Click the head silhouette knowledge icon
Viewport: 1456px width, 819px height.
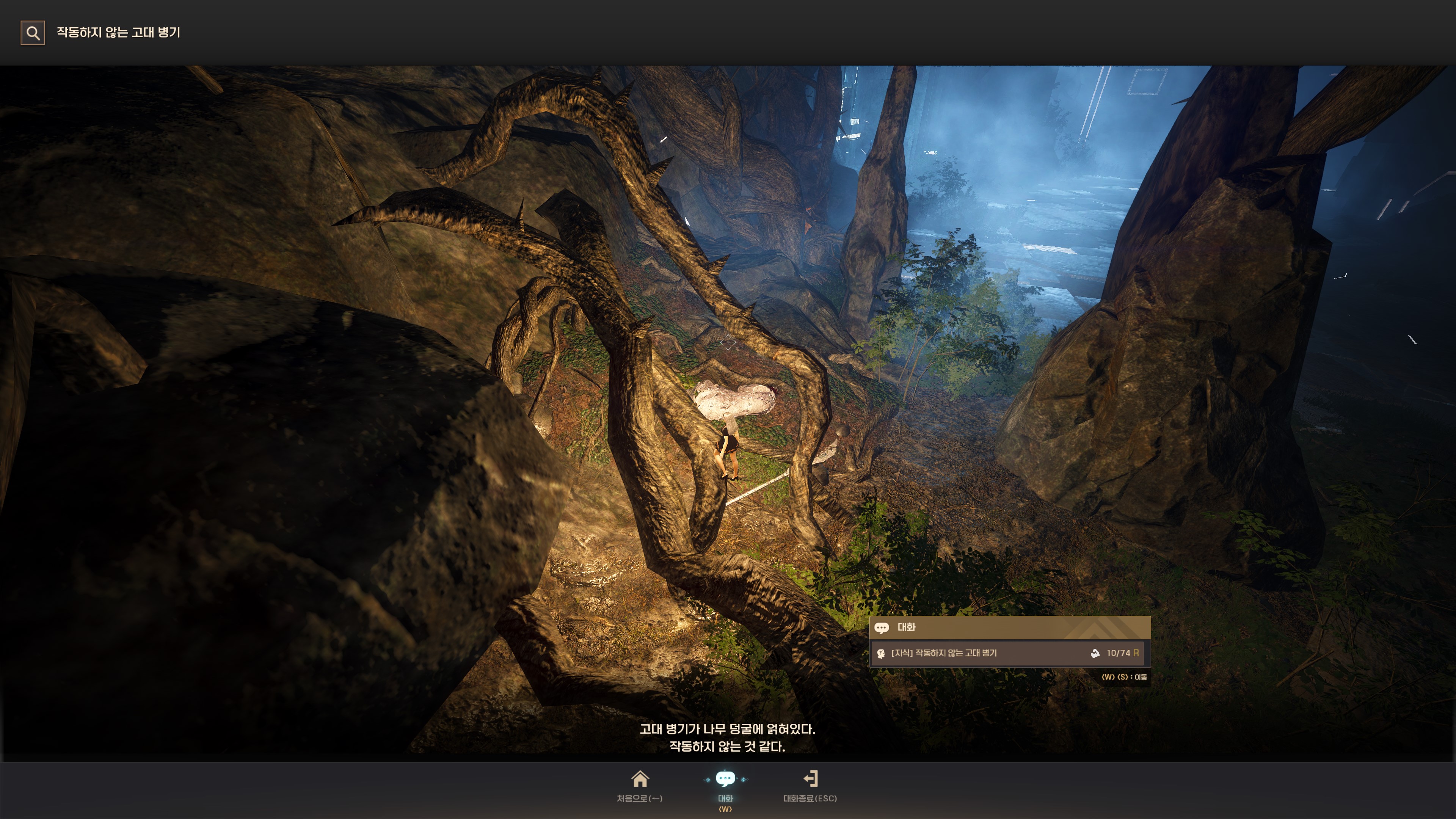(880, 653)
